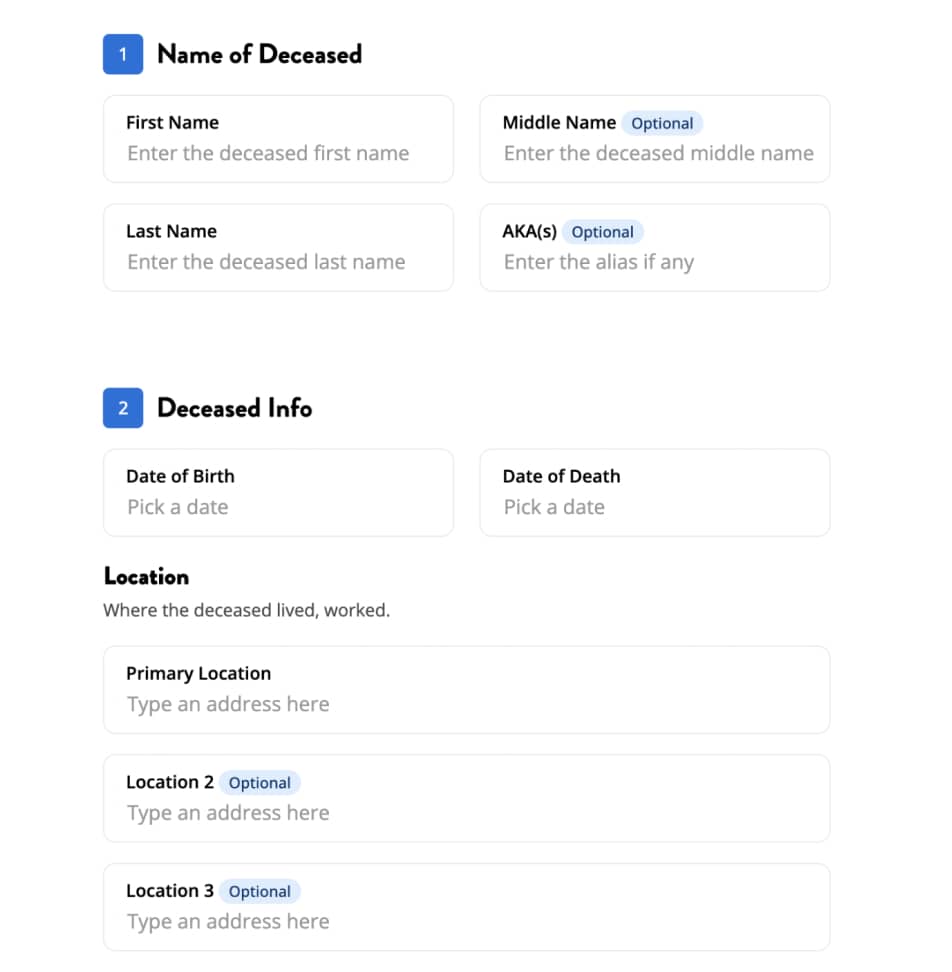
Task: Click the Optional tag on Location 2
Action: [x=260, y=783]
